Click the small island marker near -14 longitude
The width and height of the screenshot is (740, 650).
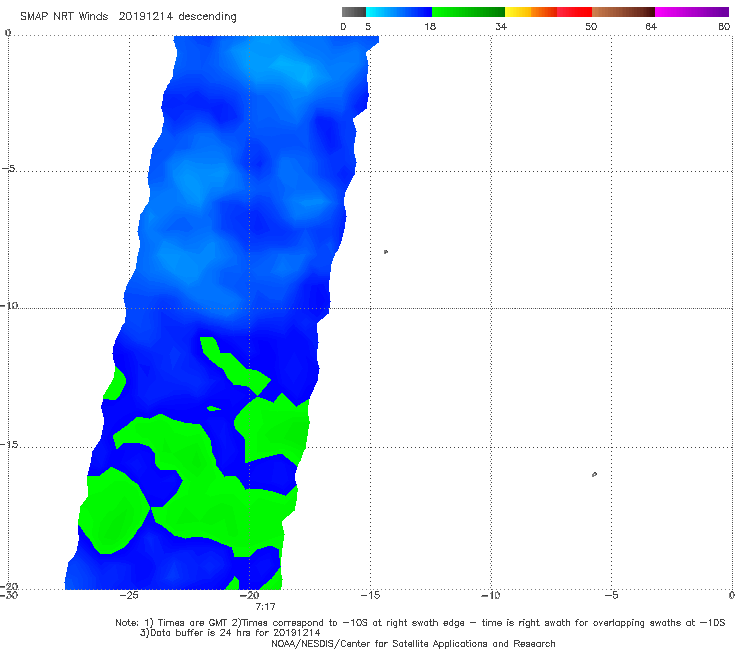[x=386, y=252]
